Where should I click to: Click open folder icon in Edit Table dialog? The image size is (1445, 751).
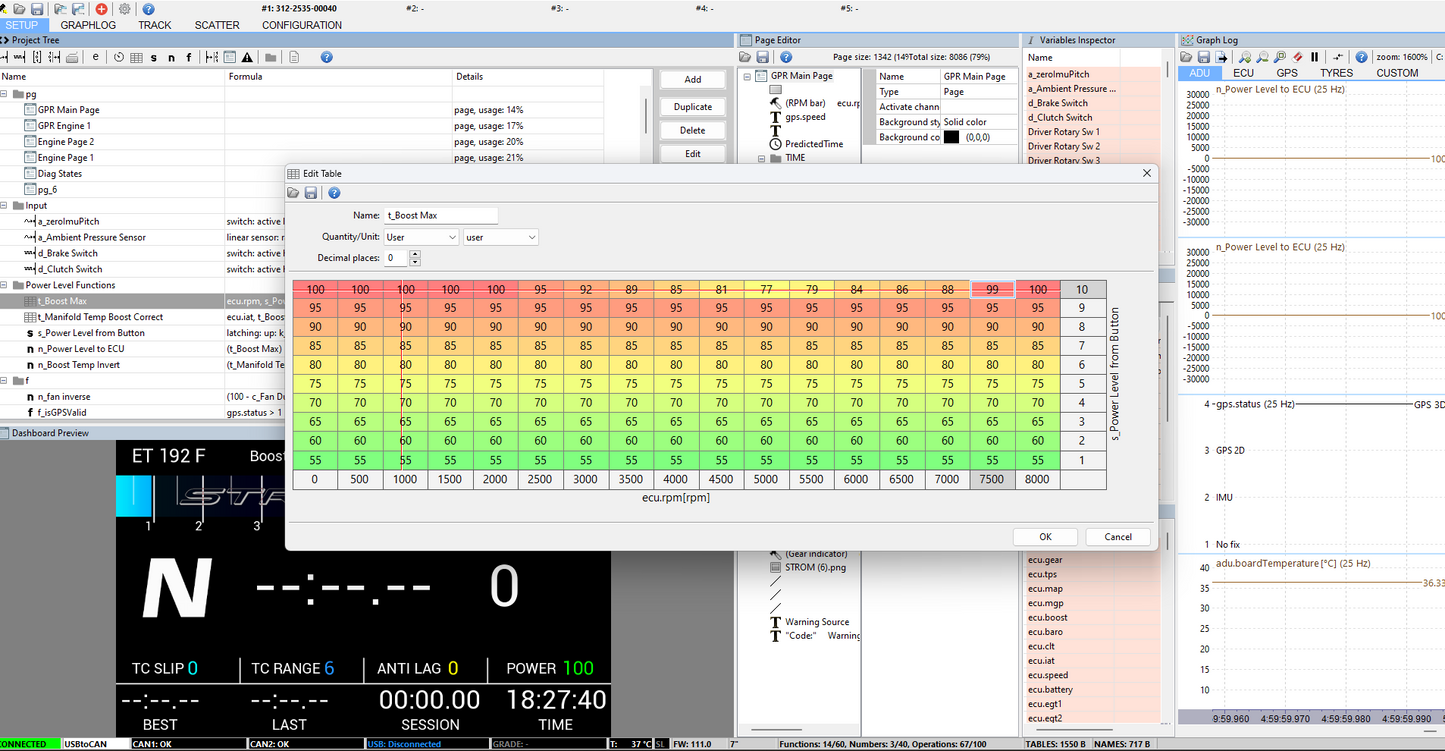point(294,193)
